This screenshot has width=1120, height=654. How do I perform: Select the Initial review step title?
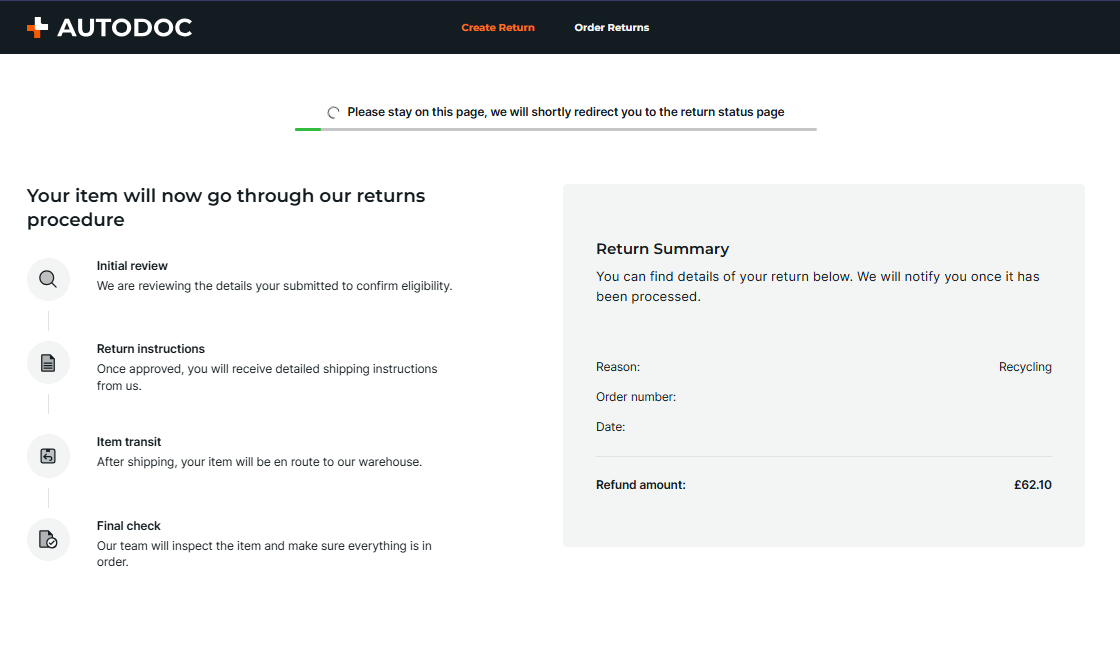coord(132,266)
